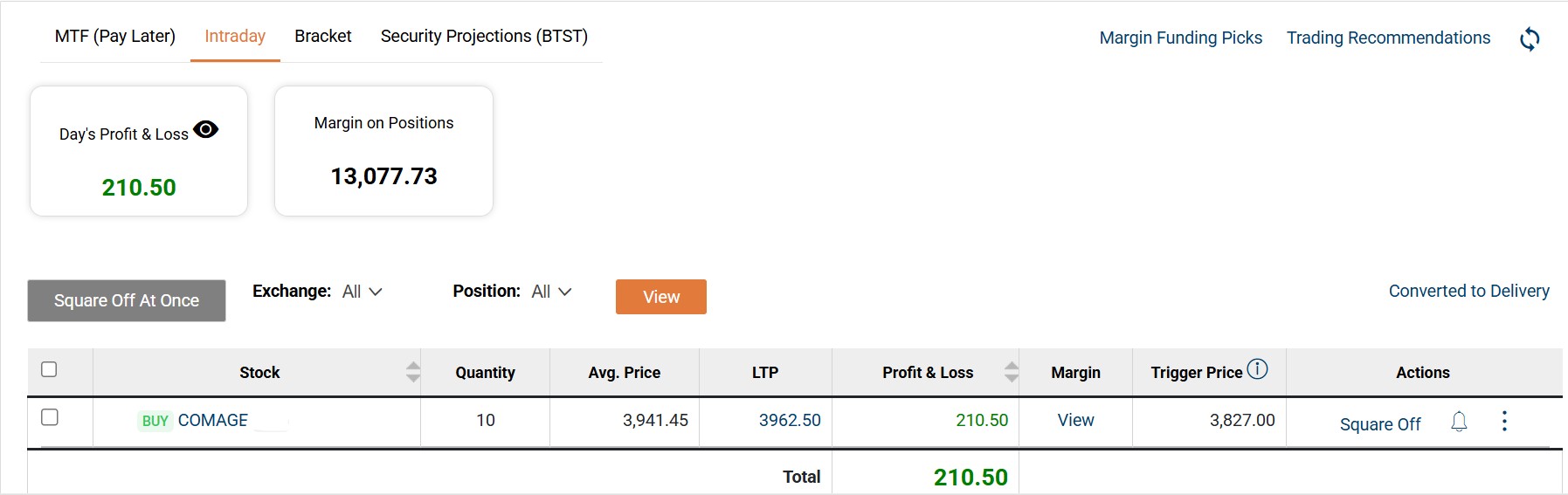Toggle Day's Profit & Loss visibility eye
This screenshot has height=495, width=1568.
point(206,129)
